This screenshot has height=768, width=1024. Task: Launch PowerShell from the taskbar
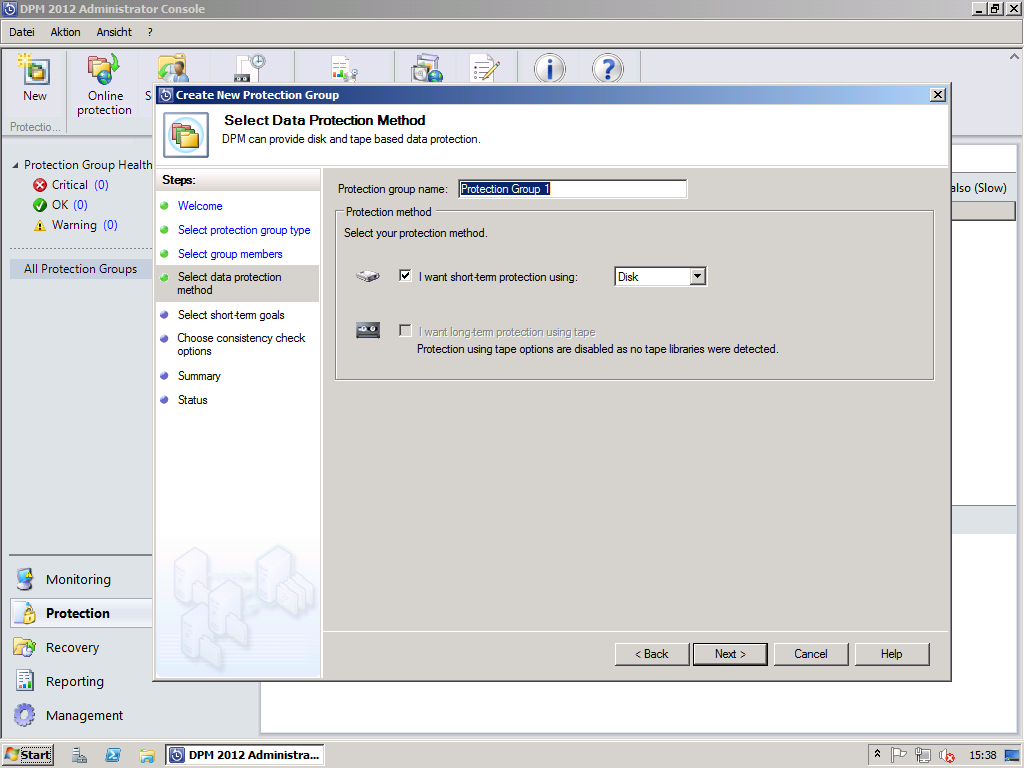point(113,756)
